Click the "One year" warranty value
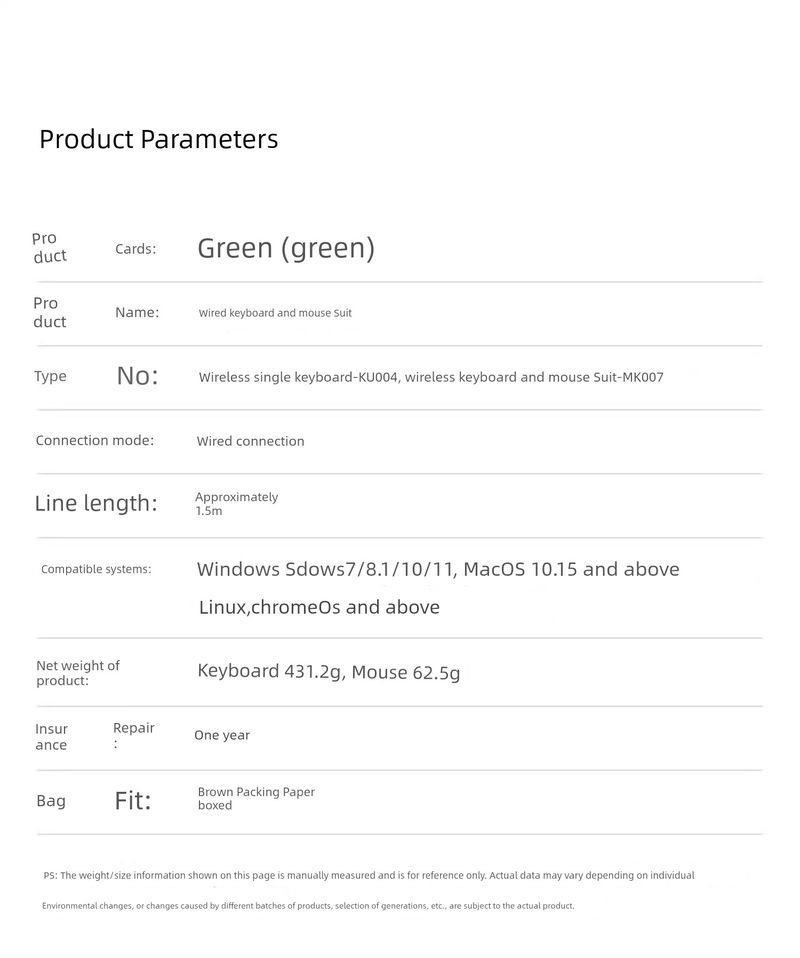 (222, 735)
